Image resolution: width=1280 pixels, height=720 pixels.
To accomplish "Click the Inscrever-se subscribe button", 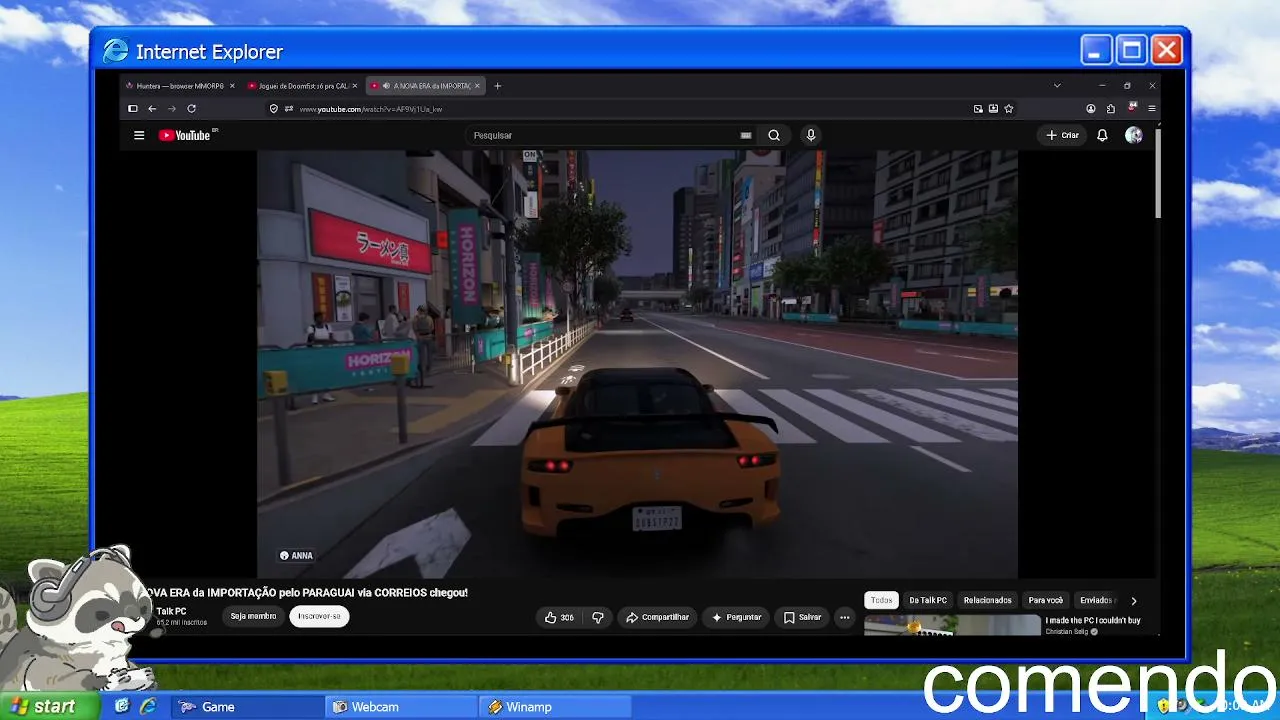I will pos(319,616).
